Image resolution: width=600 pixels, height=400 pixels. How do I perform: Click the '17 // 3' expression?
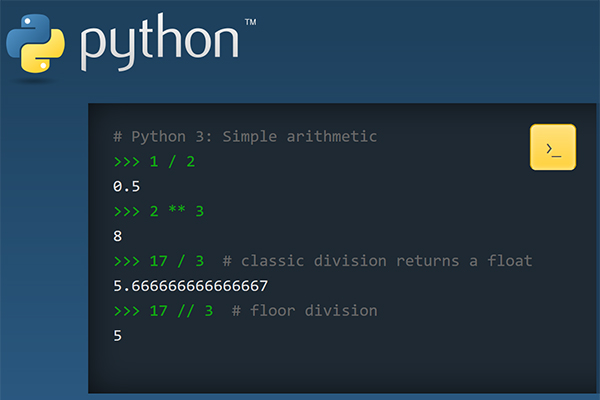(187, 311)
